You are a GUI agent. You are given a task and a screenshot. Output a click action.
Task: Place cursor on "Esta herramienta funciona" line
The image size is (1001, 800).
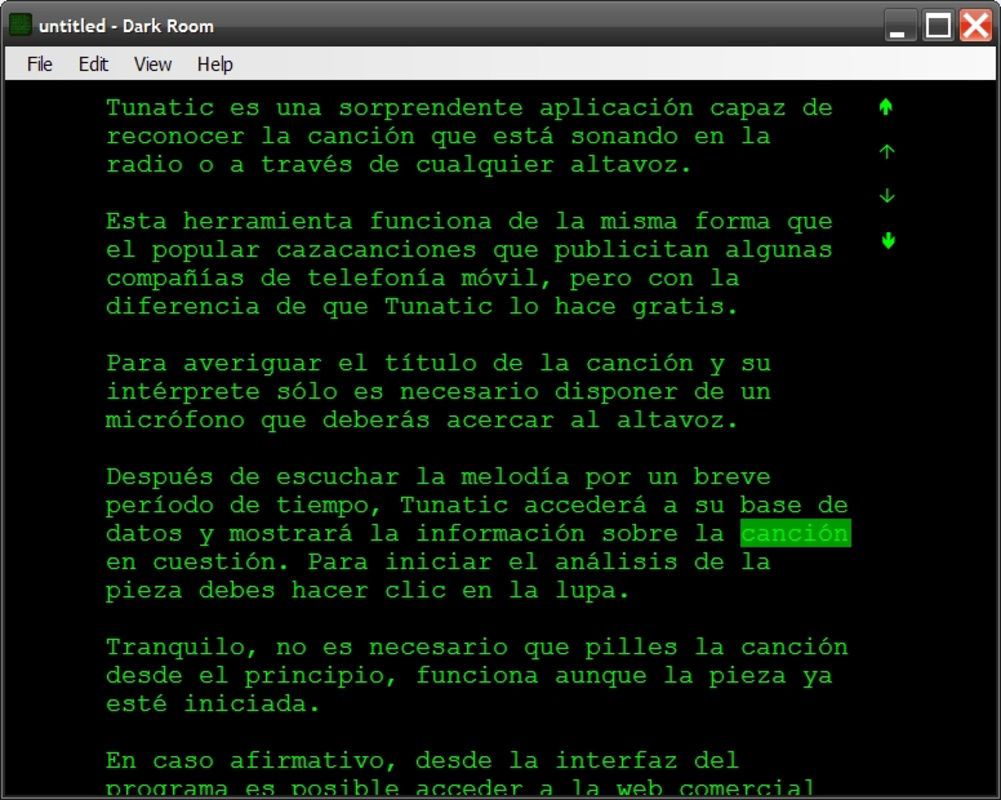point(469,221)
